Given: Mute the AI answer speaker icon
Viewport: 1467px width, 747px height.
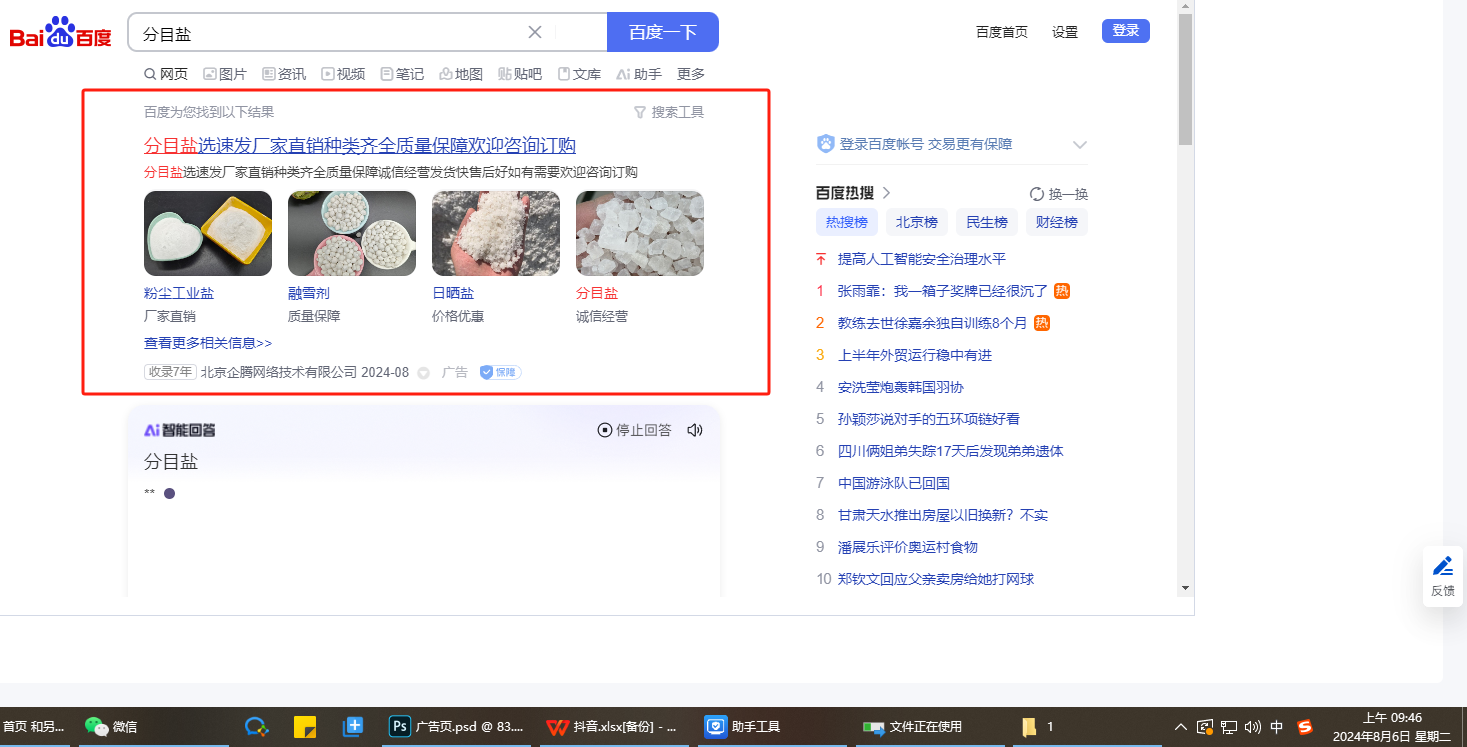Looking at the screenshot, I should (695, 430).
